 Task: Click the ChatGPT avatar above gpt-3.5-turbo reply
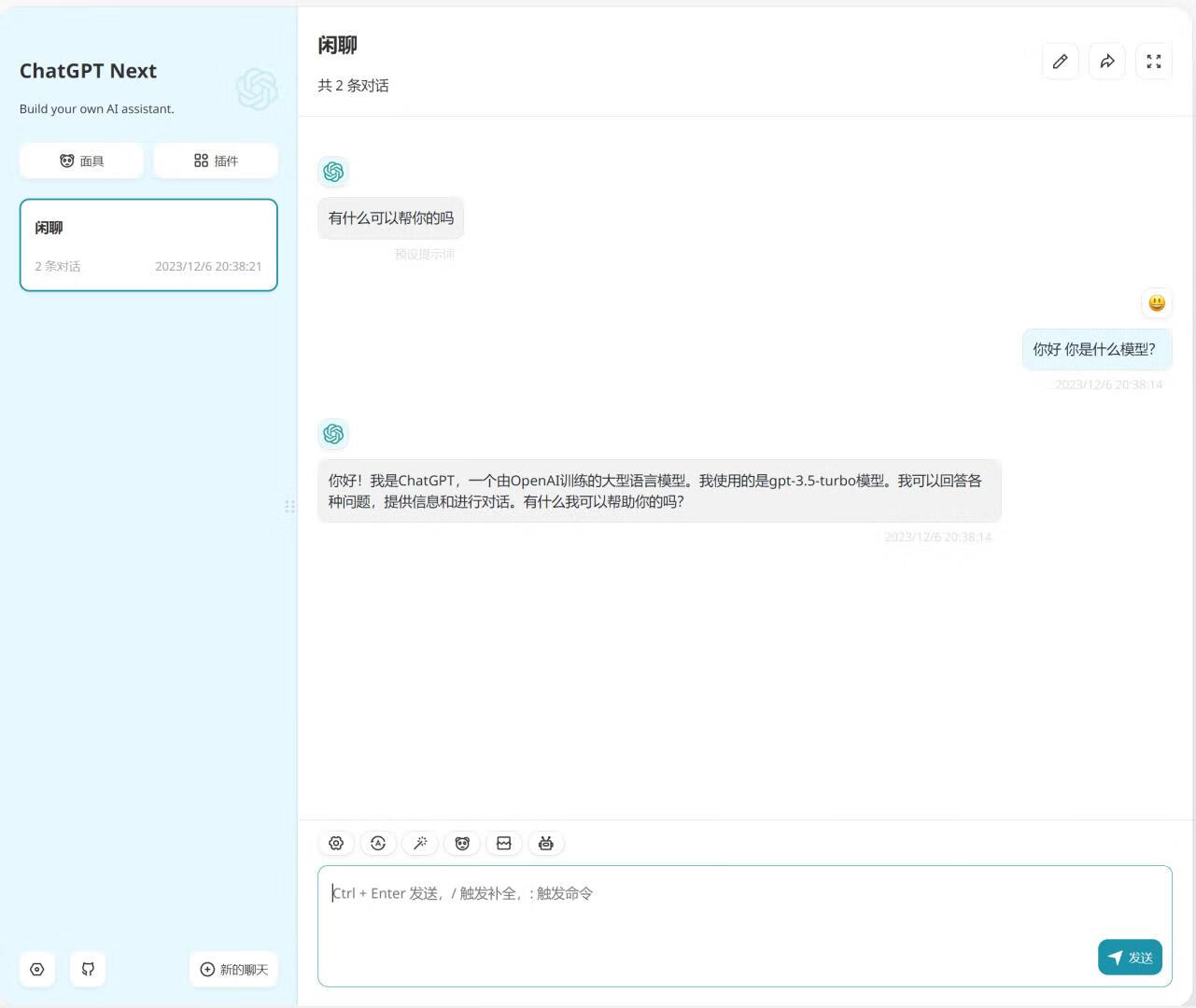tap(333, 434)
